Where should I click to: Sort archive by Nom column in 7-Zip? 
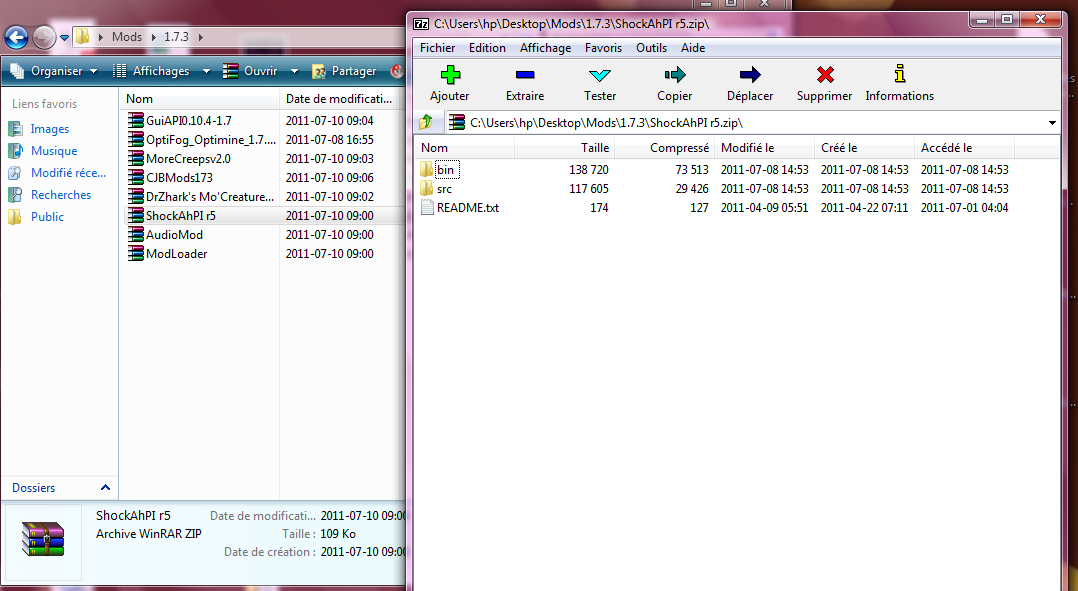(x=465, y=148)
